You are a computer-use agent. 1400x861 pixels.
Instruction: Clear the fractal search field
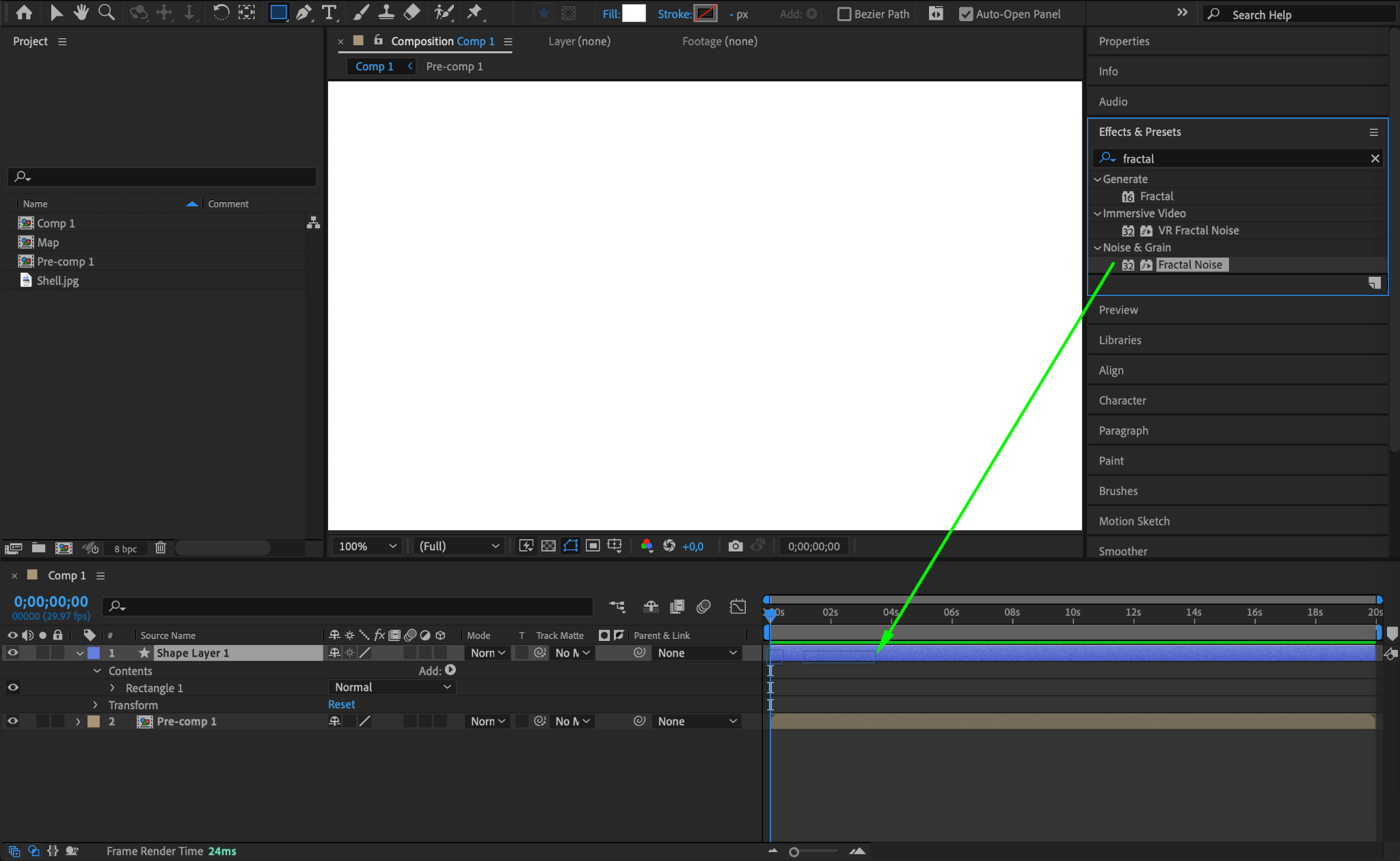[1375, 159]
